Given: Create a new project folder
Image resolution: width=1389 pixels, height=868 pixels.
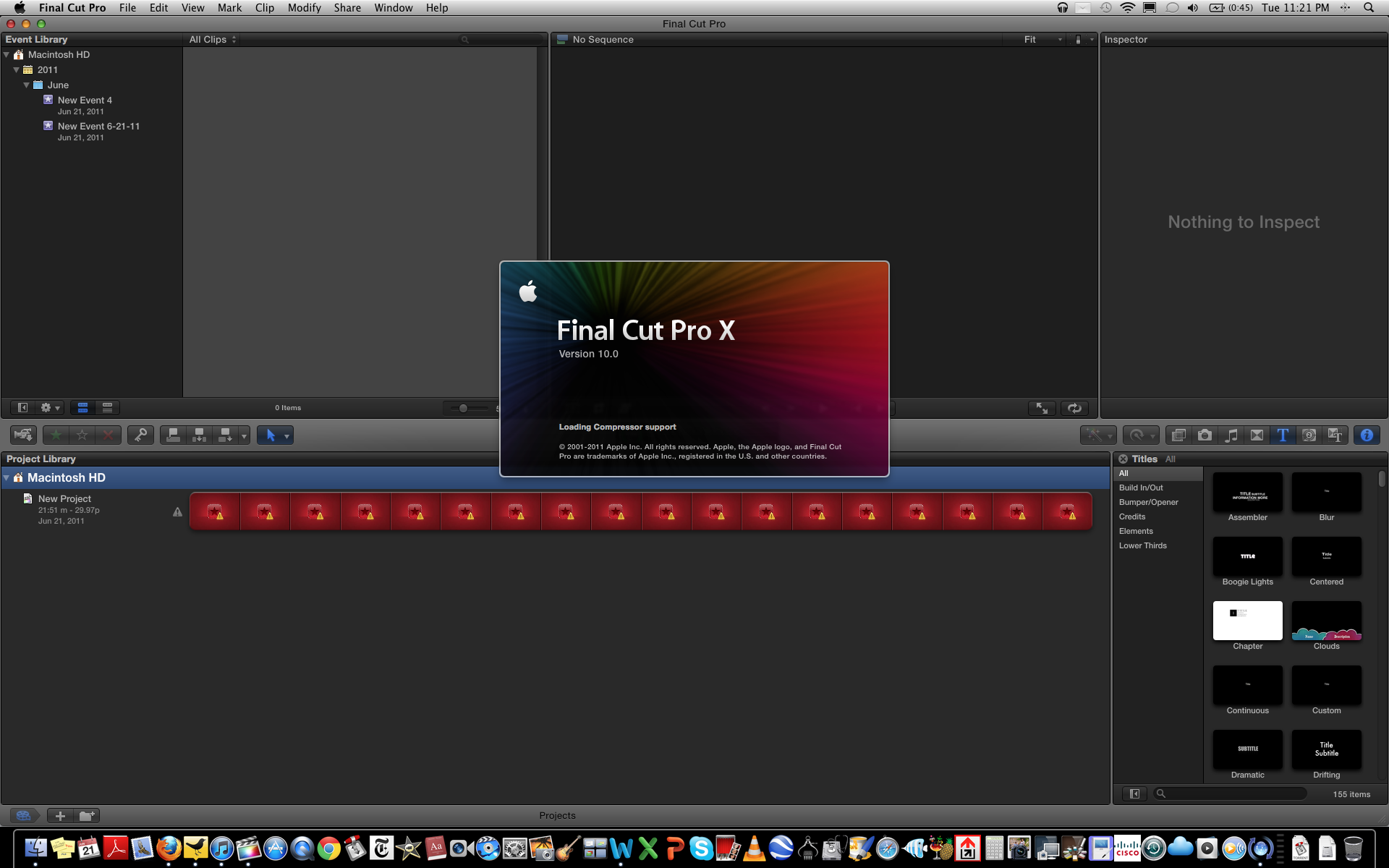Looking at the screenshot, I should click(86, 815).
